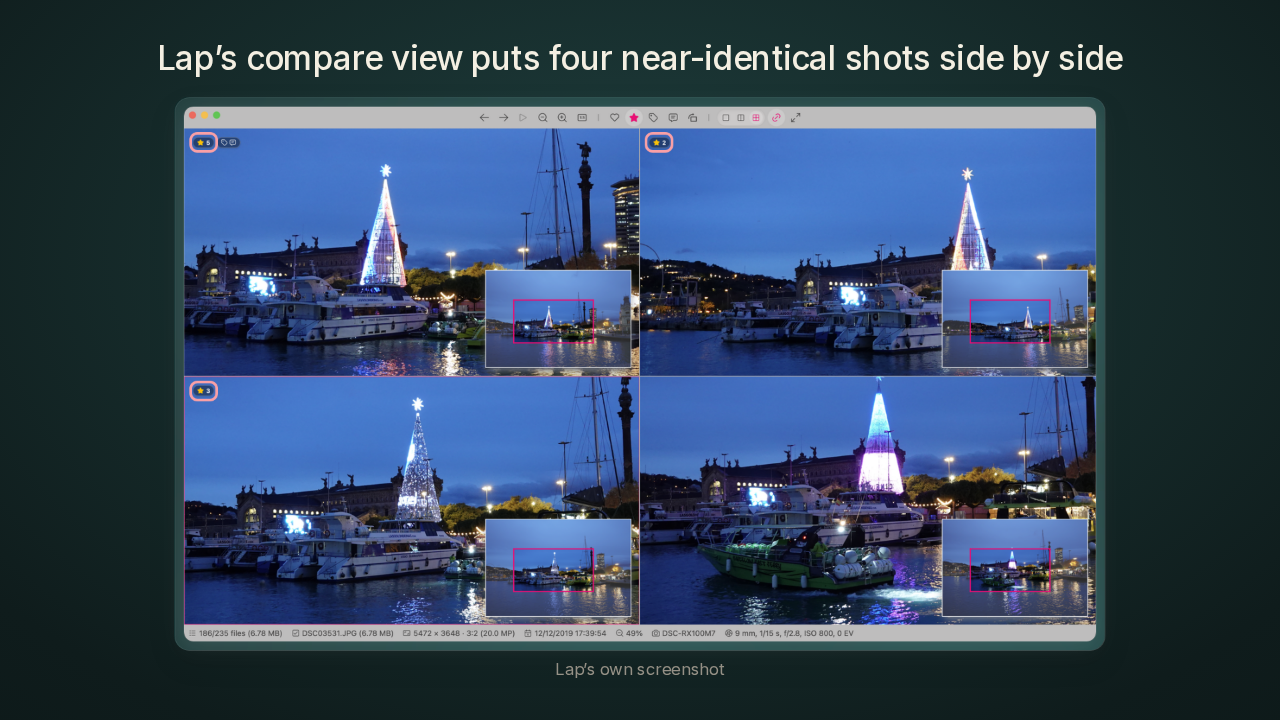Click the zoom out magnifier icon
The image size is (1280, 720).
click(543, 117)
